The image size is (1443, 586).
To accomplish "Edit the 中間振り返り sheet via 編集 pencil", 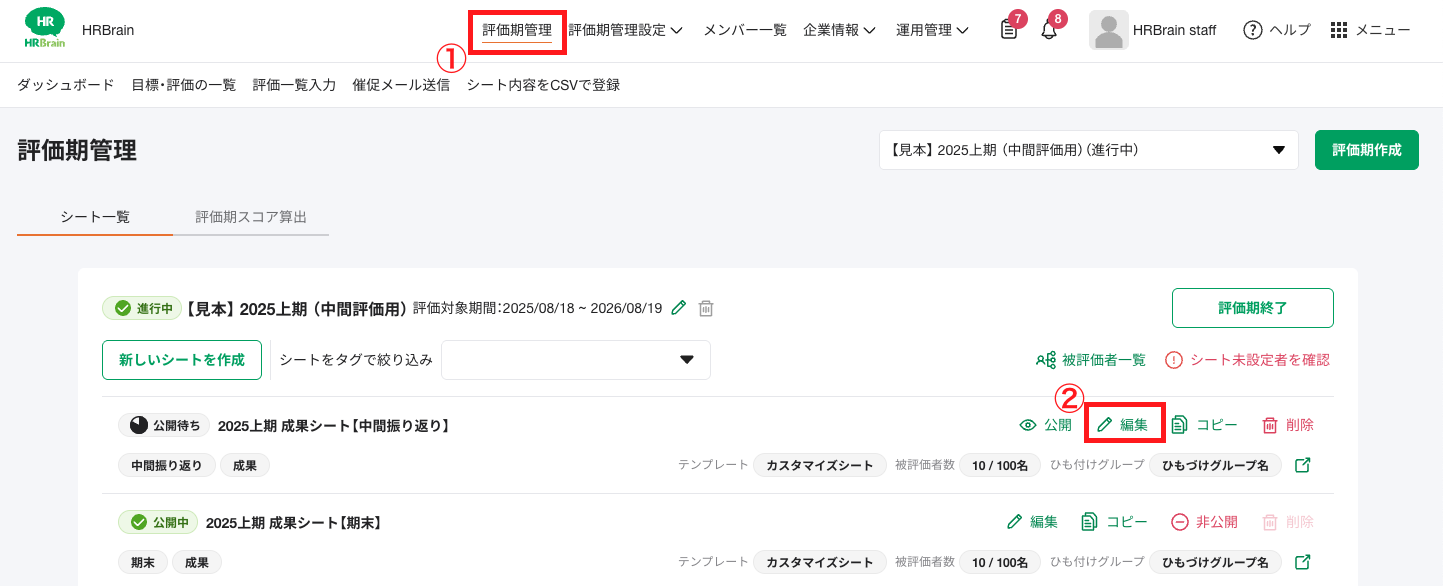I will pos(1124,424).
